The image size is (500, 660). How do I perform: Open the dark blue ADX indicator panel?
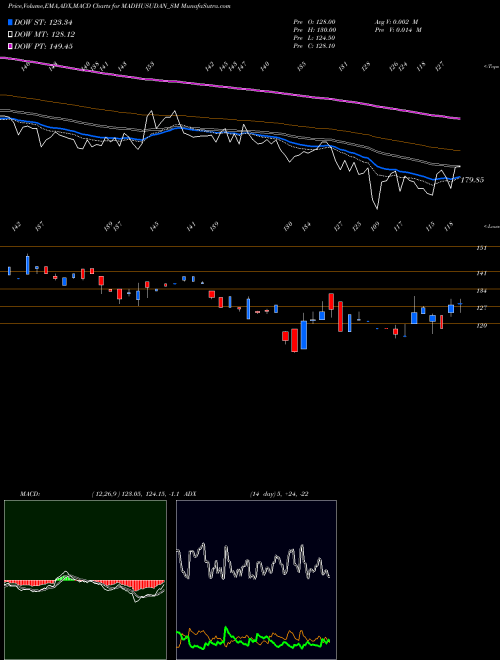tap(256, 580)
